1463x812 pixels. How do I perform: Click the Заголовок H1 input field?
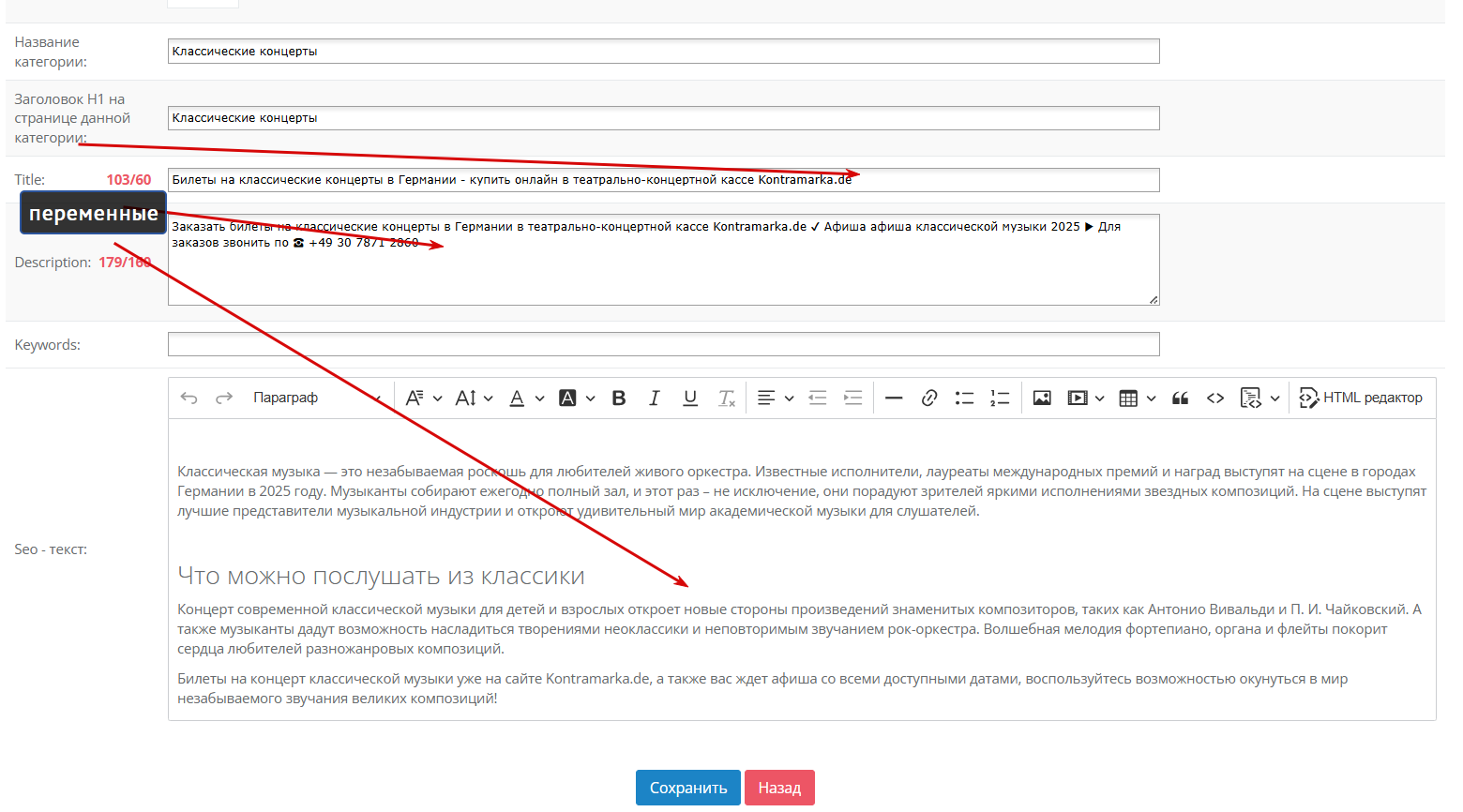(x=664, y=117)
